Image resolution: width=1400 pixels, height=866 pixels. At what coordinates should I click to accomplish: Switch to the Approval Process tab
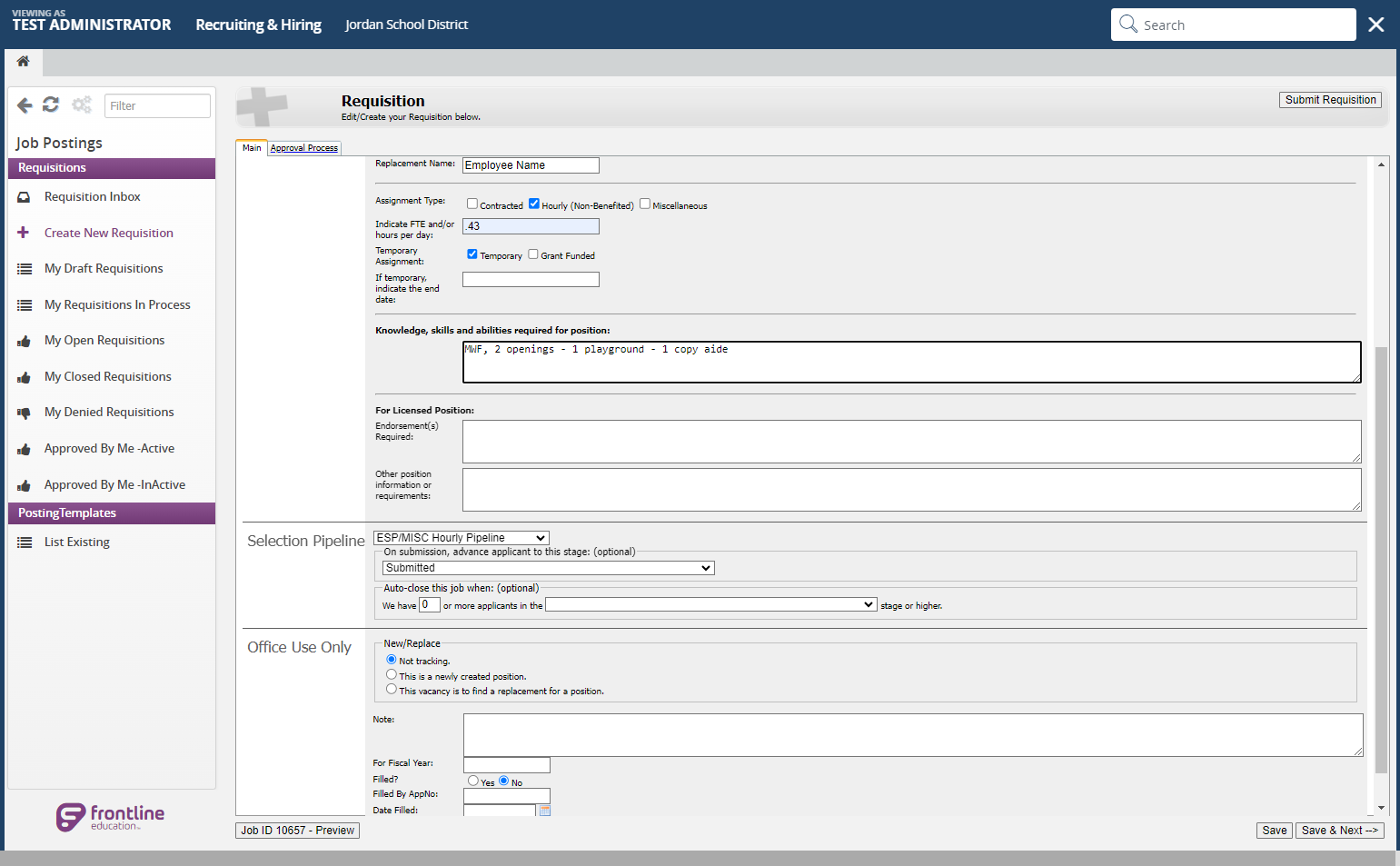pos(304,148)
